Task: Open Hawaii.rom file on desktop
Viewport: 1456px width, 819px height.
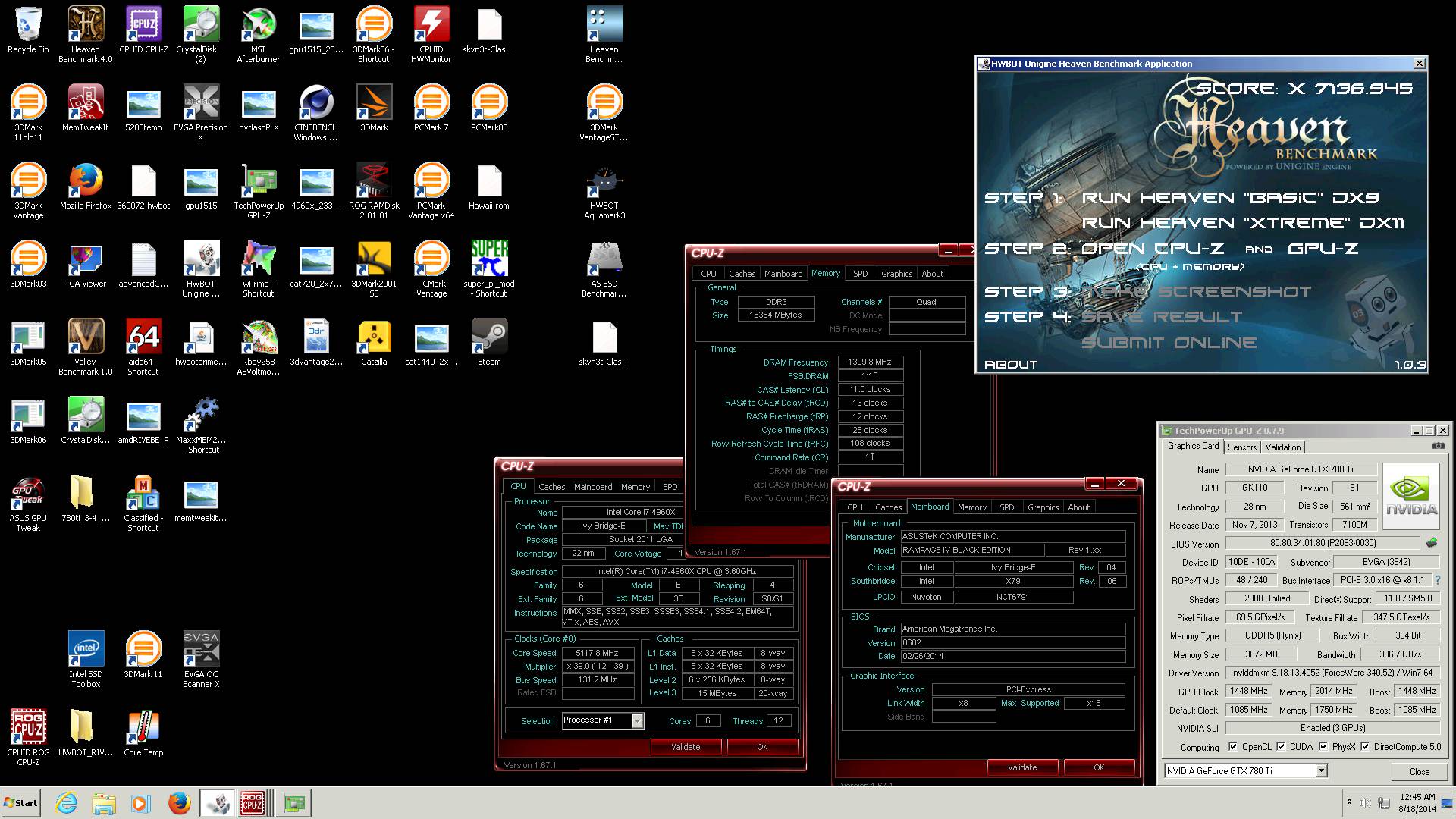Action: pos(489,186)
